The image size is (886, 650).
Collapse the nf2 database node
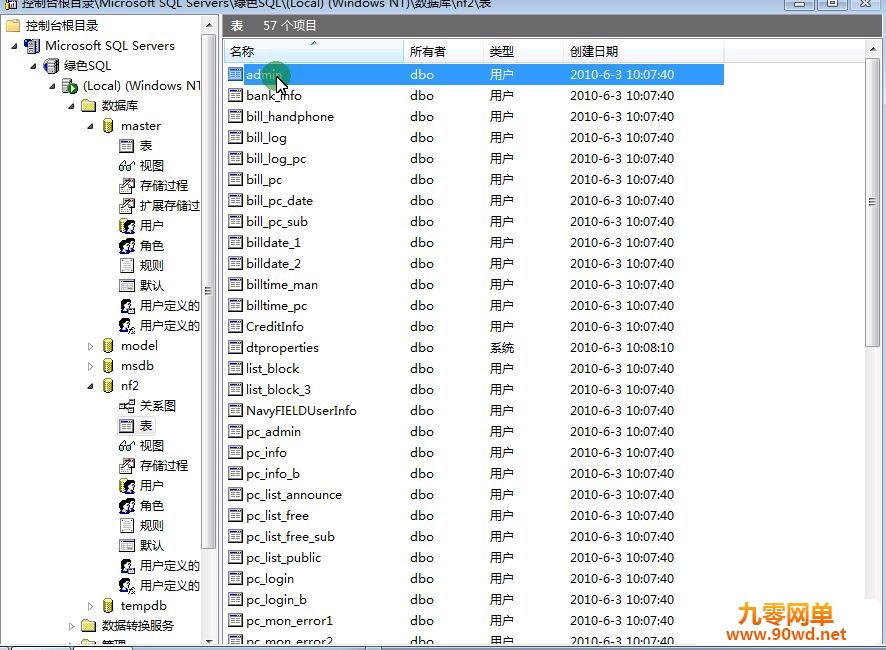pyautogui.click(x=91, y=386)
